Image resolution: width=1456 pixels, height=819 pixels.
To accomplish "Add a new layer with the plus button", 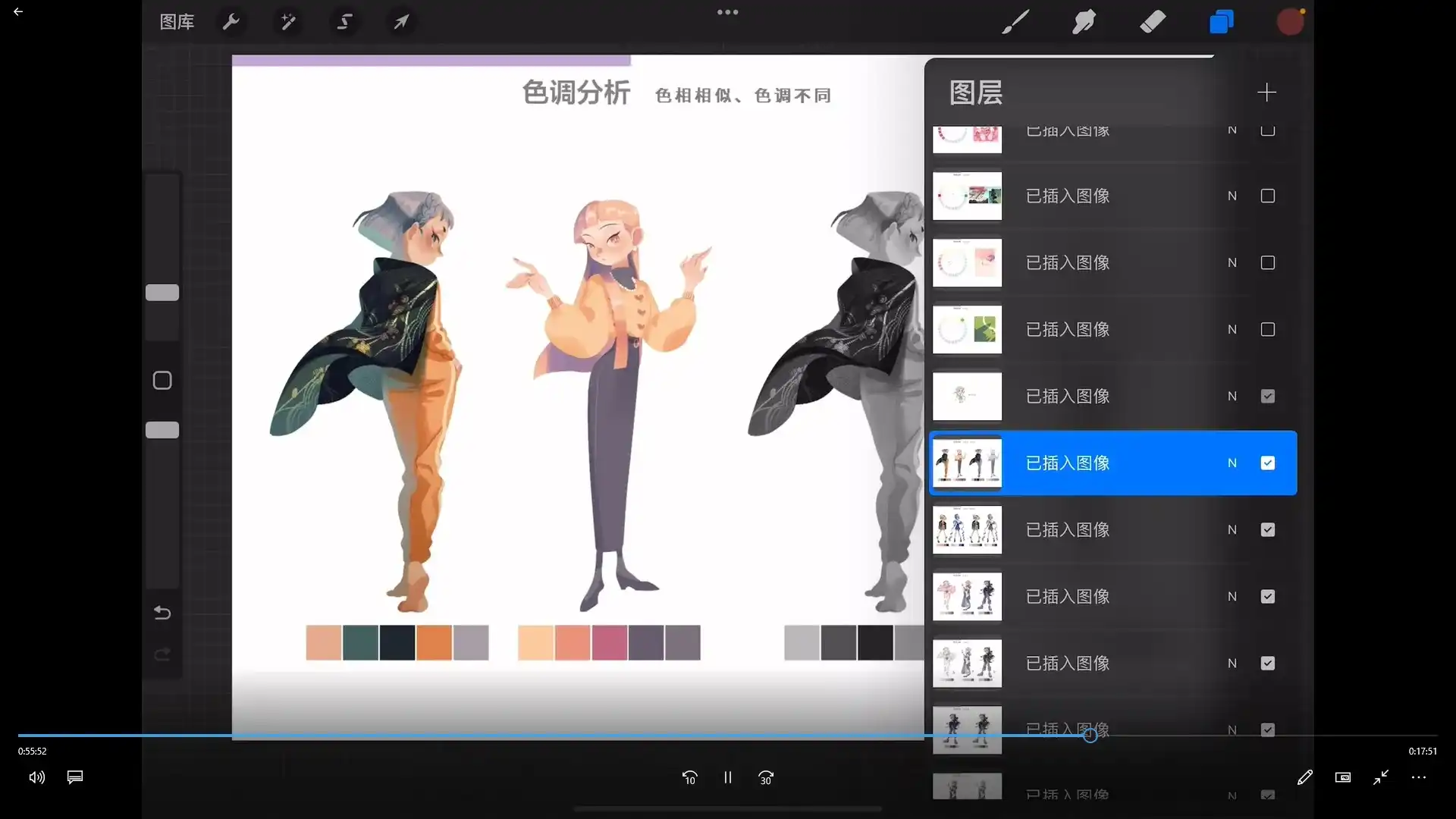I will click(x=1266, y=93).
